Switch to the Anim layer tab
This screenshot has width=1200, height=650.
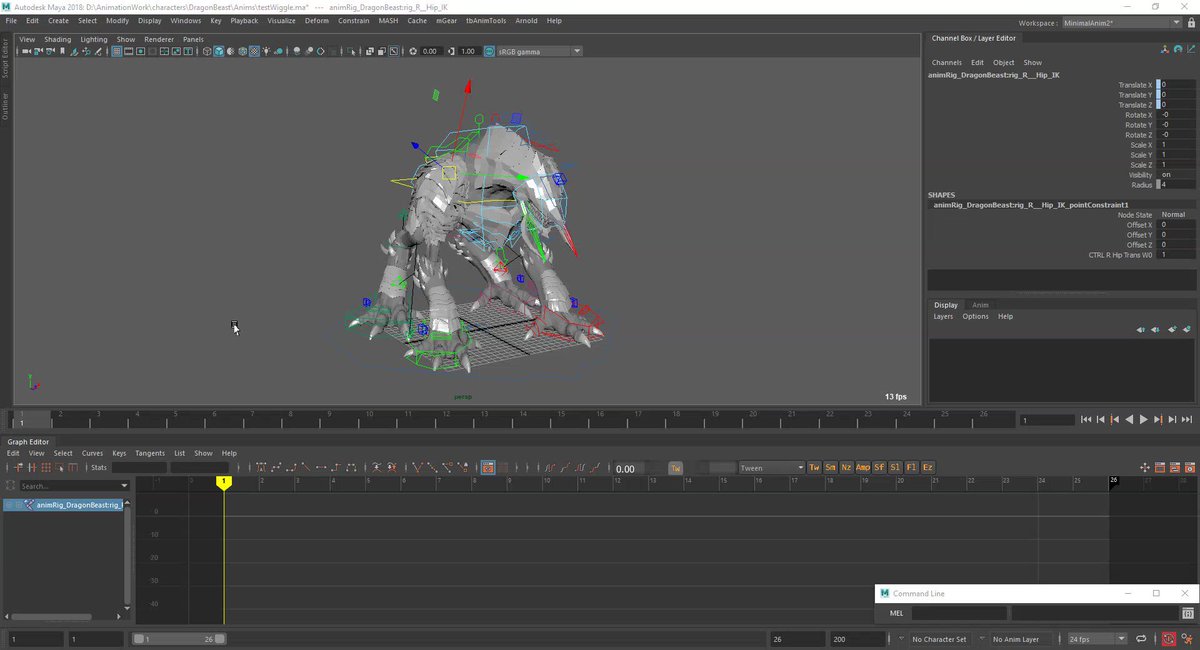pos(980,305)
